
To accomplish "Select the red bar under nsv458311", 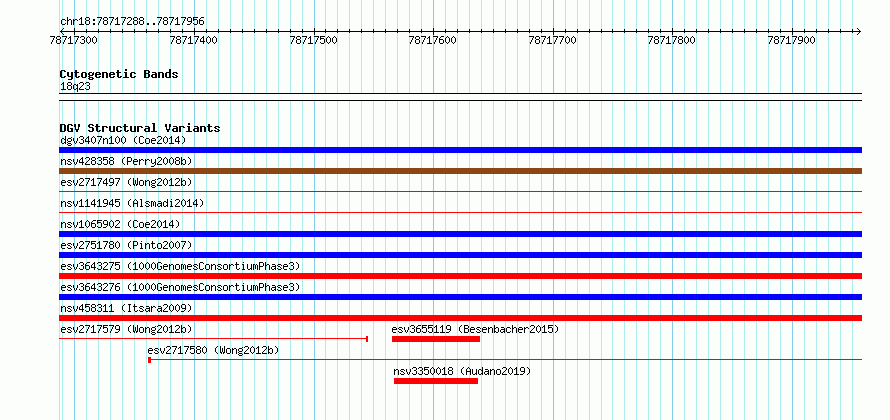I will pyautogui.click(x=460, y=318).
